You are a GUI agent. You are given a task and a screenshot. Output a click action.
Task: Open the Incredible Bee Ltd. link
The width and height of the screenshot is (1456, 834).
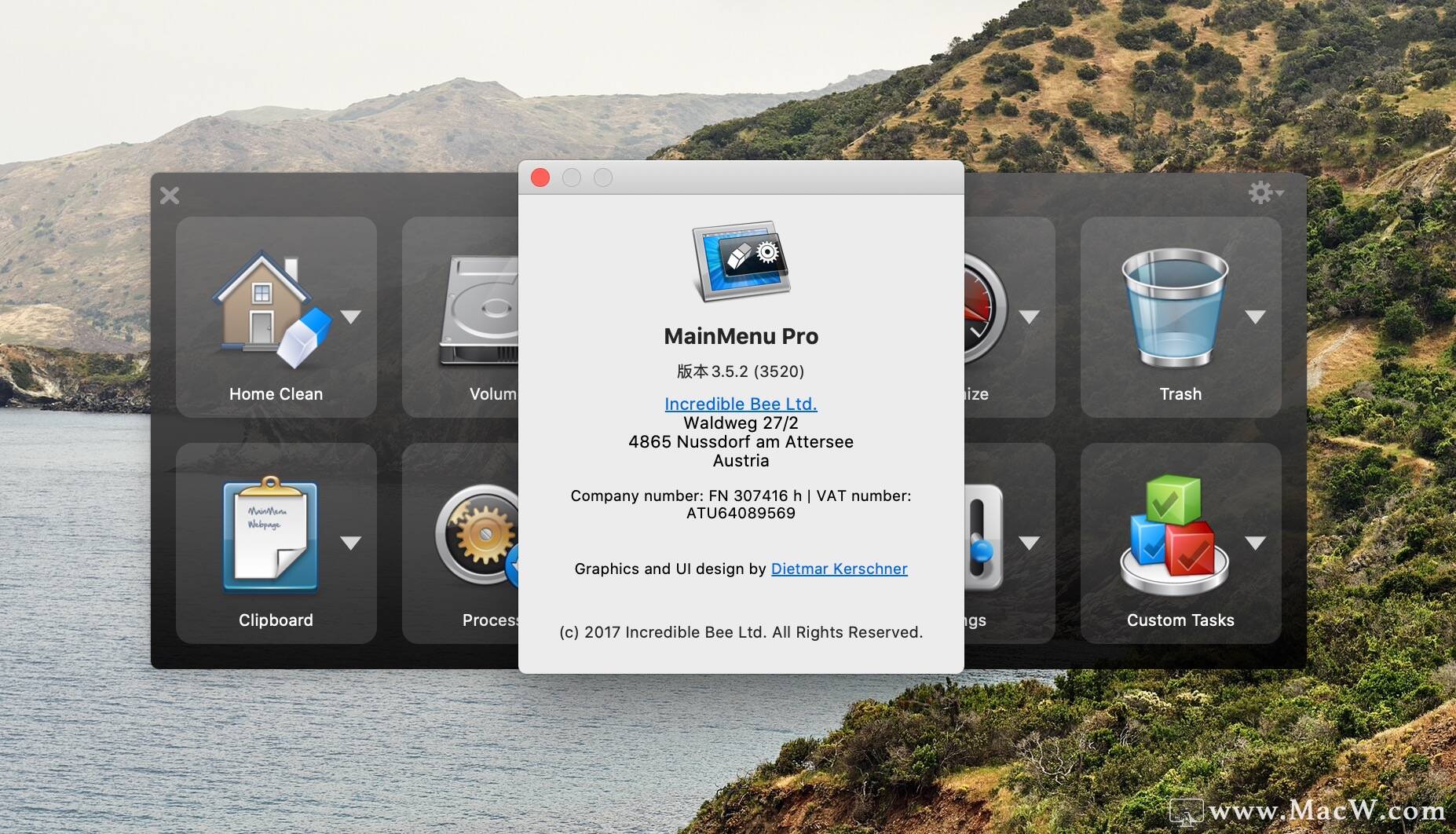(x=741, y=404)
